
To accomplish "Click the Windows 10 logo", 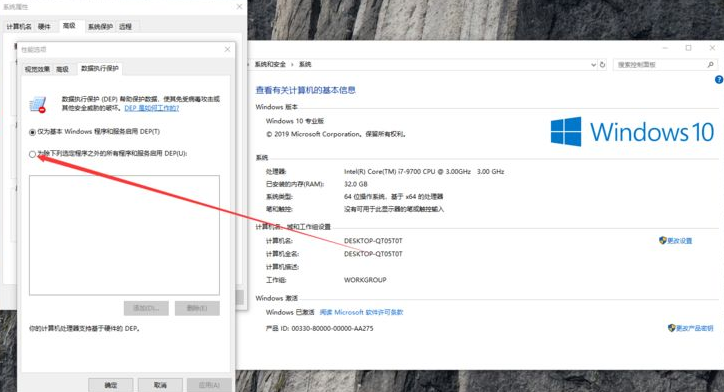I will [632, 132].
